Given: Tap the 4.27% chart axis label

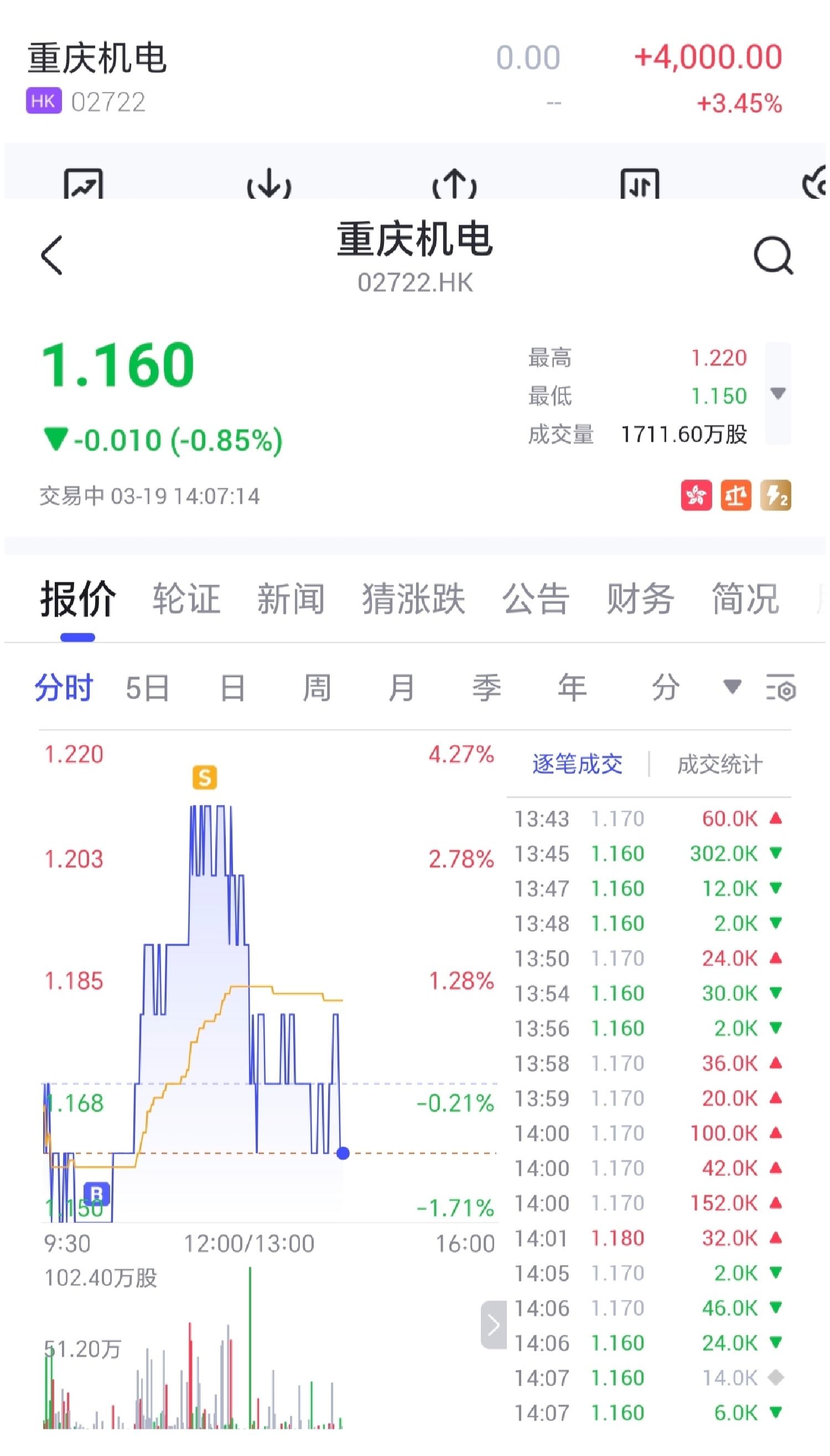Looking at the screenshot, I should (461, 754).
